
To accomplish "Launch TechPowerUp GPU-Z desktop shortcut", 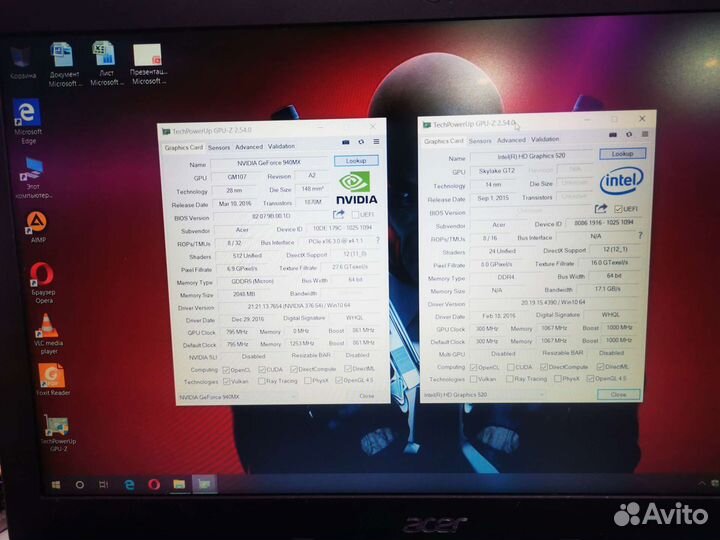I will [x=57, y=433].
